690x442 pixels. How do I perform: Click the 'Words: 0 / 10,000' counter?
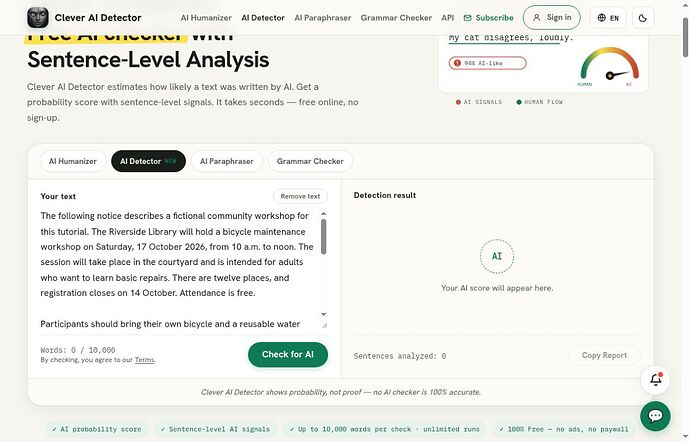tap(78, 350)
